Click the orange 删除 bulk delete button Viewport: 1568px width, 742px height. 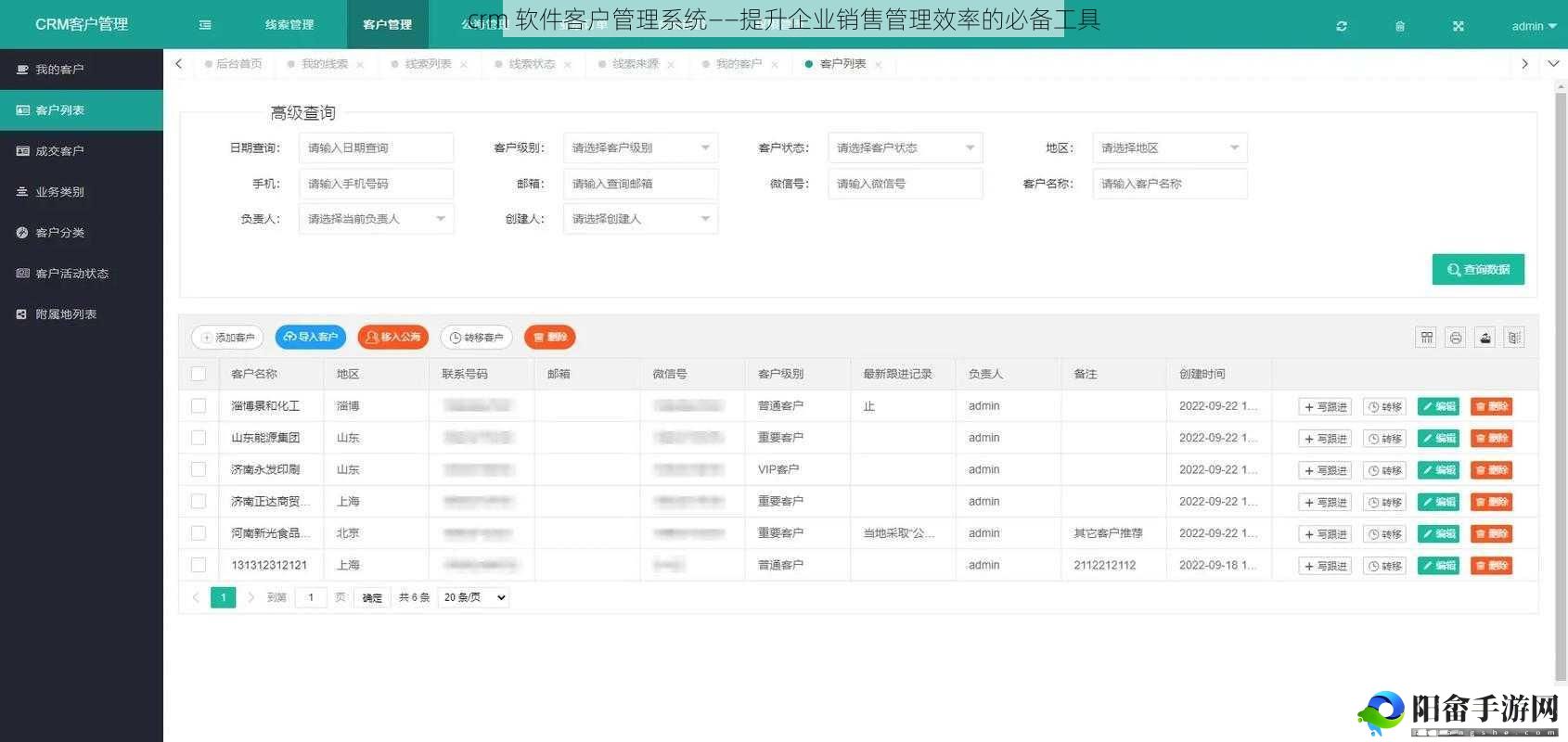[x=550, y=338]
